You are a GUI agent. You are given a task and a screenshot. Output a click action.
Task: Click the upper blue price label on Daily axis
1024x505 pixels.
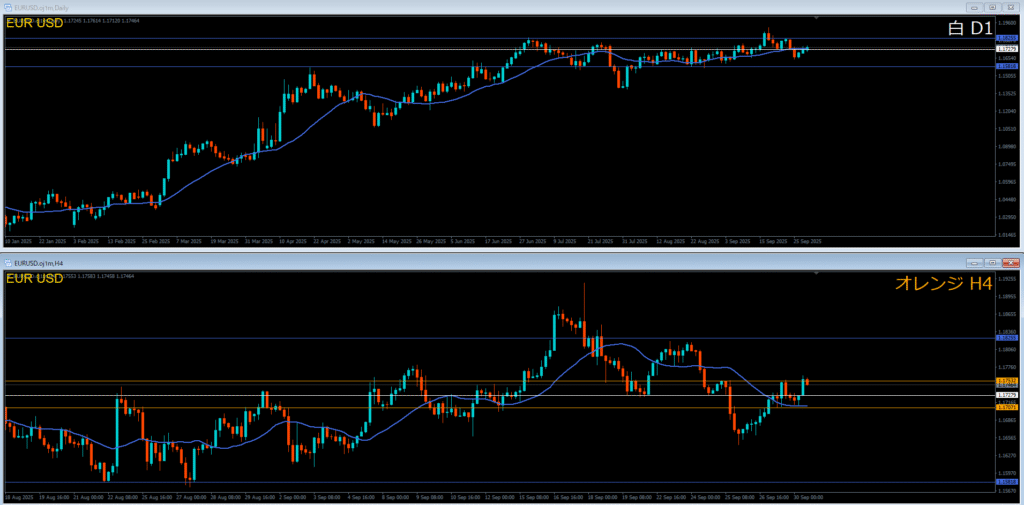(1006, 38)
